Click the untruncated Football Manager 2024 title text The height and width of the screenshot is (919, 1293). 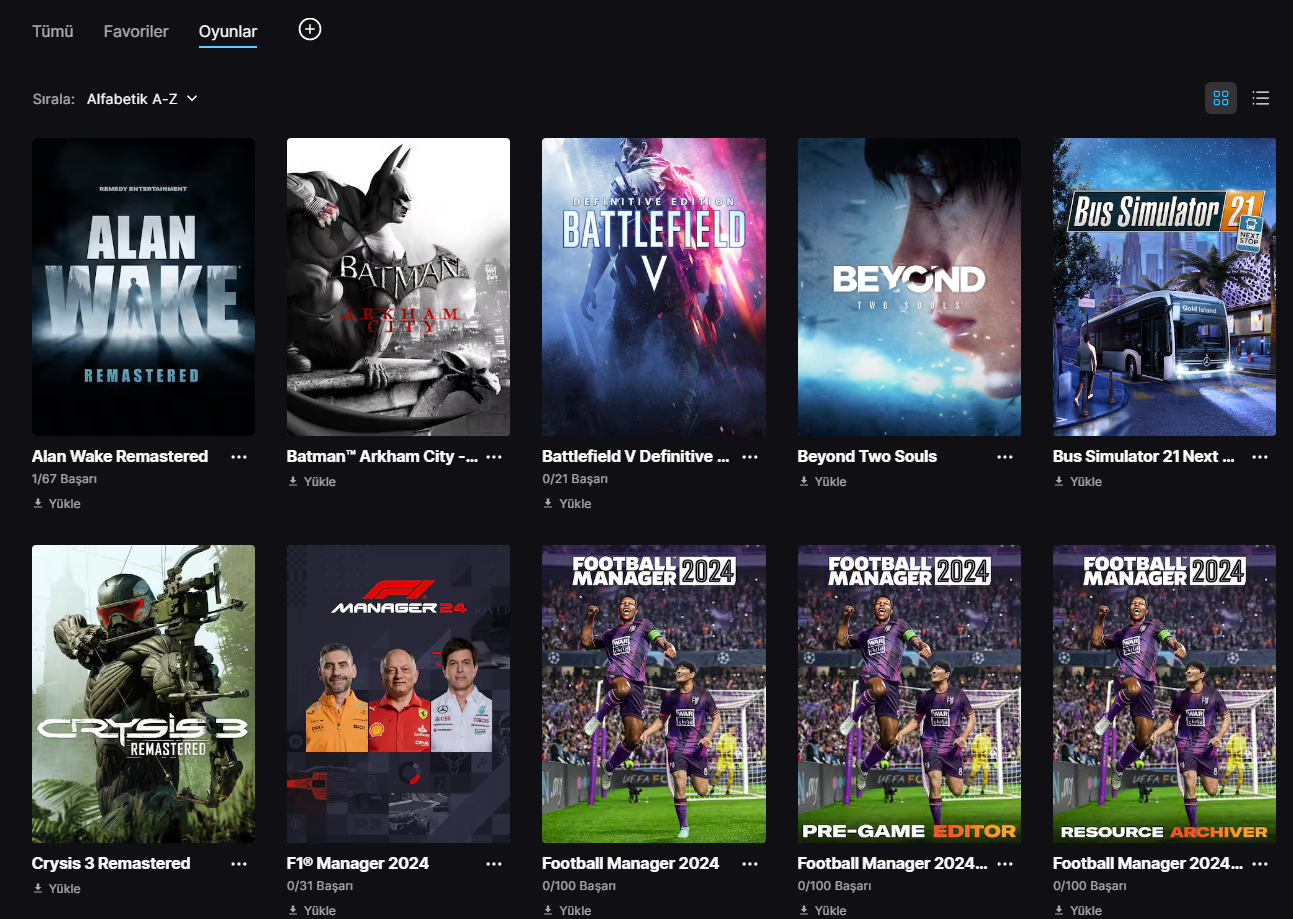tap(631, 863)
